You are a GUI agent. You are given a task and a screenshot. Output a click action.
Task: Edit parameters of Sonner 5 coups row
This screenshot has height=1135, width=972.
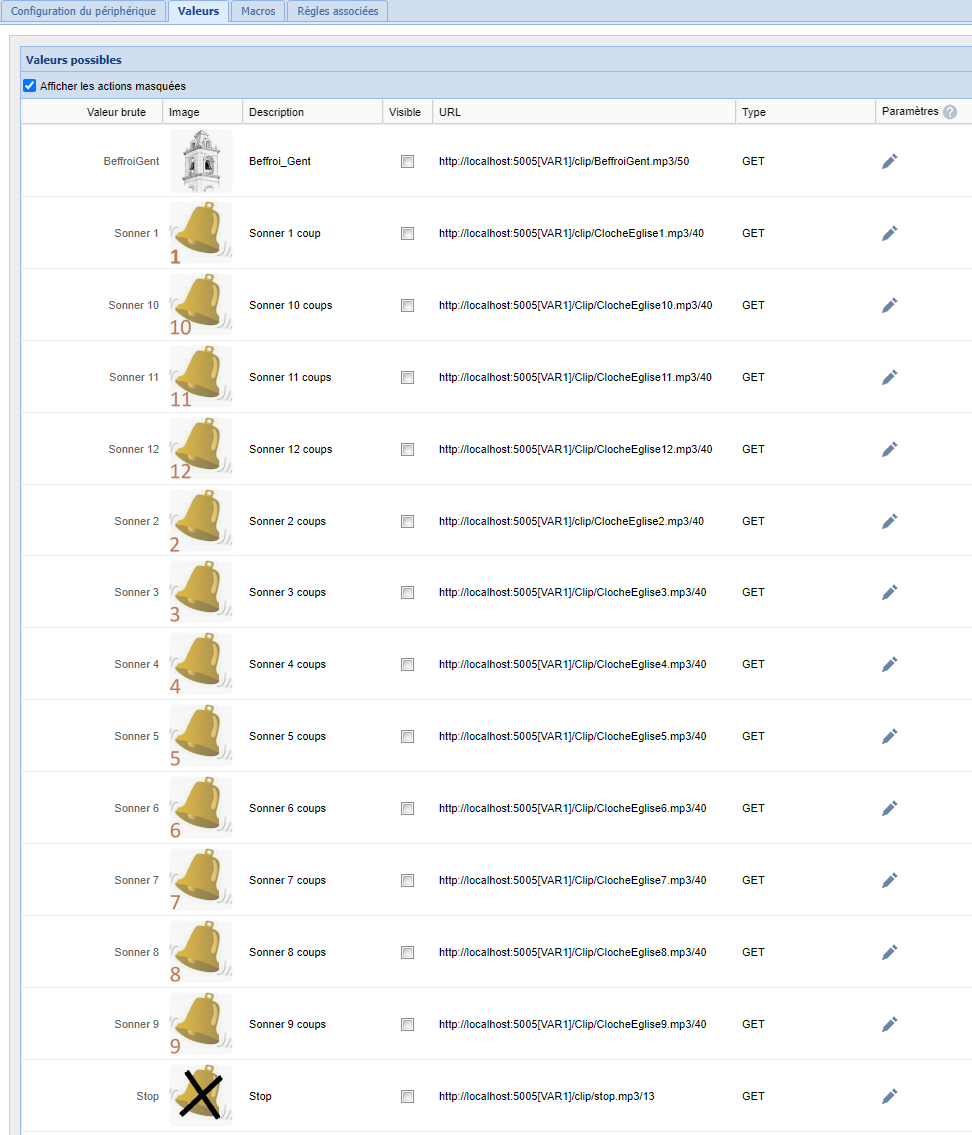889,736
